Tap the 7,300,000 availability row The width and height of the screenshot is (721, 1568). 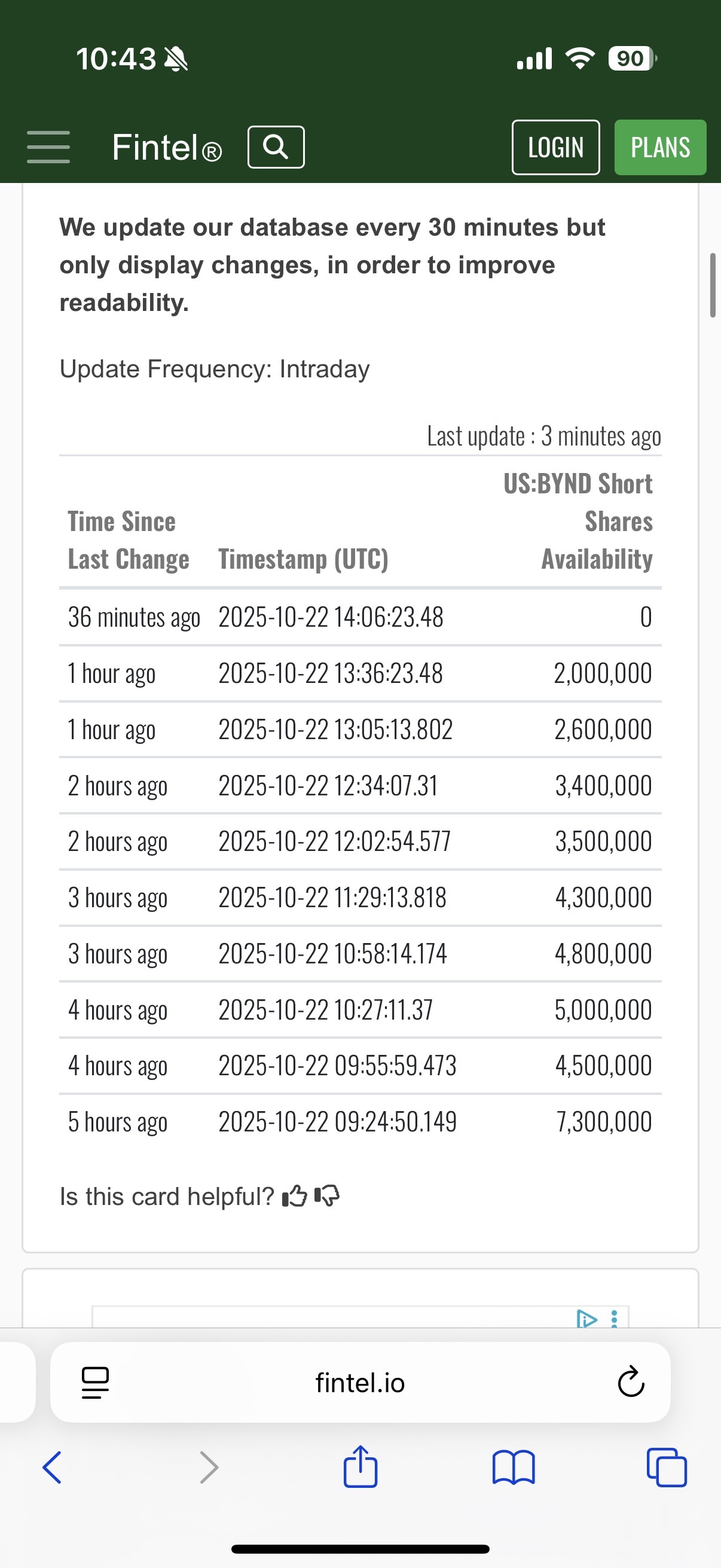(360, 1121)
